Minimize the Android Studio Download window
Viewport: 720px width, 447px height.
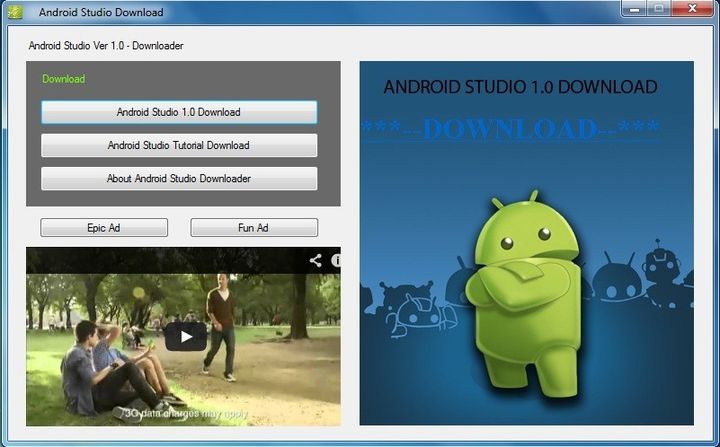pos(635,8)
